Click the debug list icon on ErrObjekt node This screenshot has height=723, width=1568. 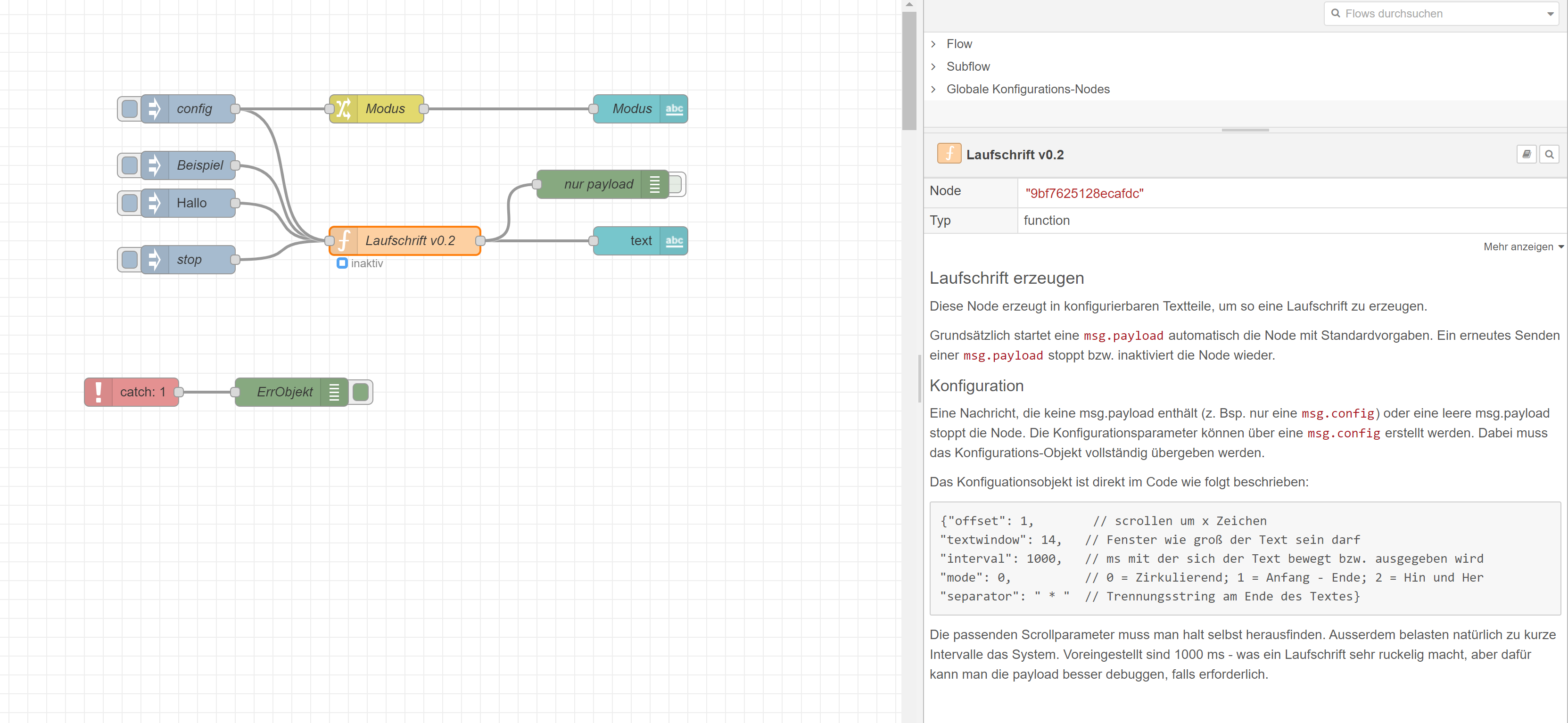click(334, 392)
